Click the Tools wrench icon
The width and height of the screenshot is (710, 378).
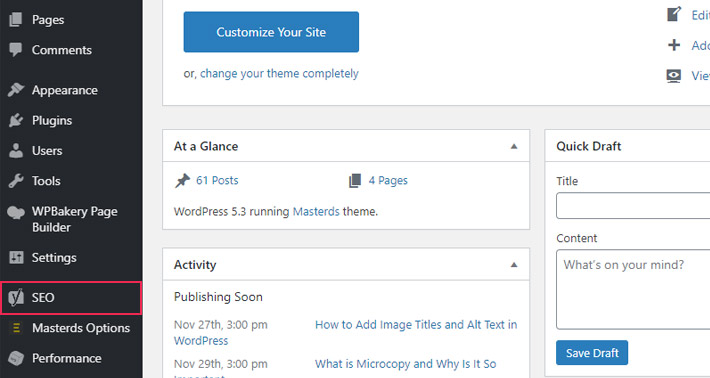click(16, 181)
